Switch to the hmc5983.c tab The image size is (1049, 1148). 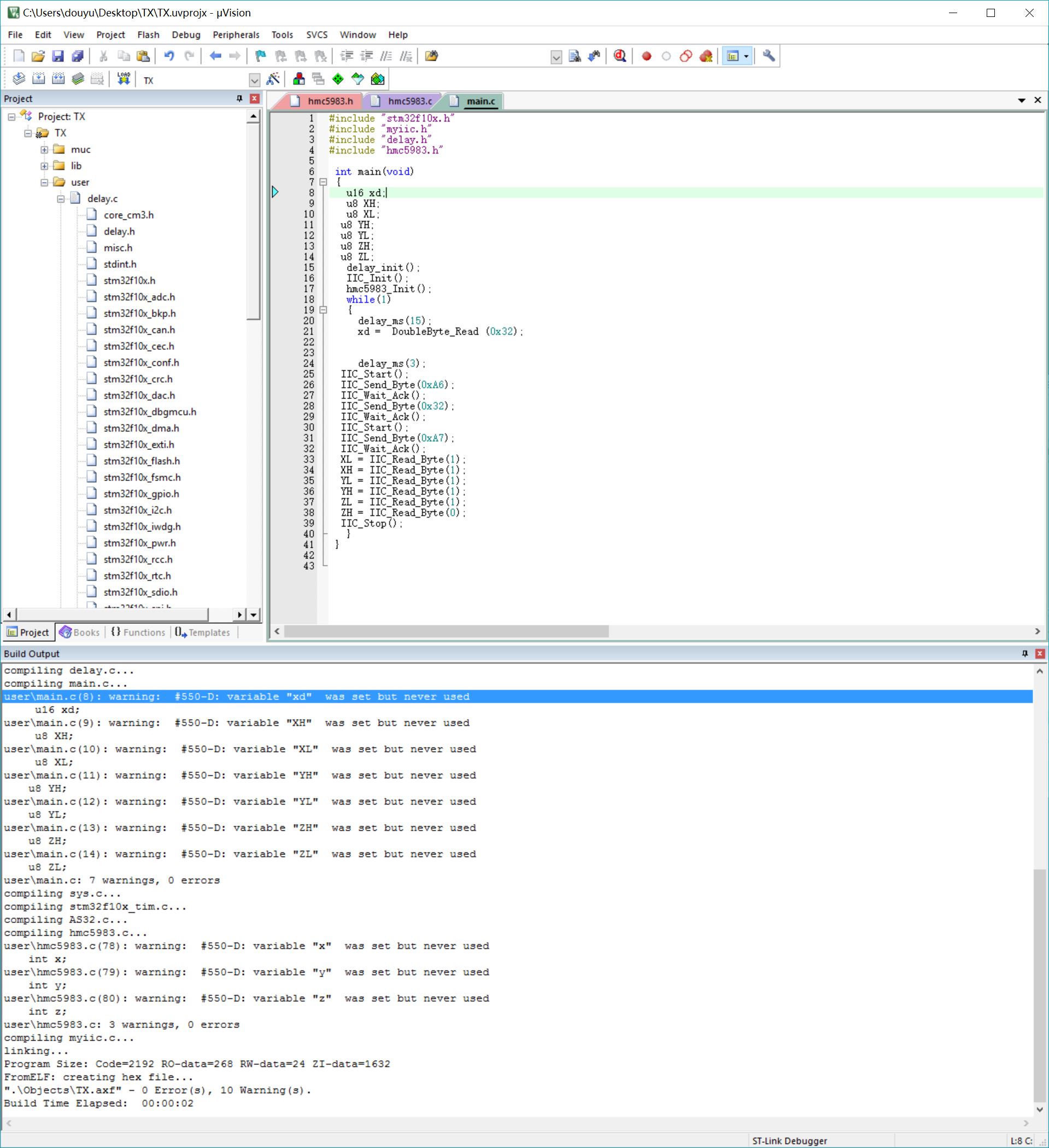pos(403,101)
